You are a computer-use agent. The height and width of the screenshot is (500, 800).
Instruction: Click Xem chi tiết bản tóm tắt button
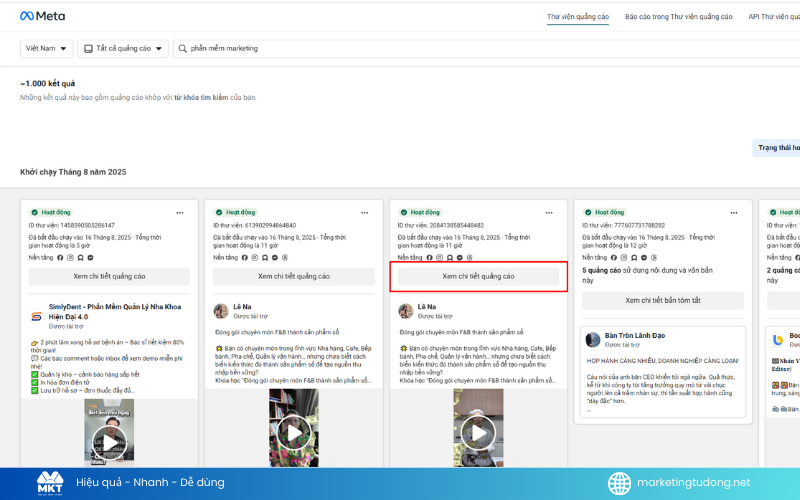tap(663, 301)
